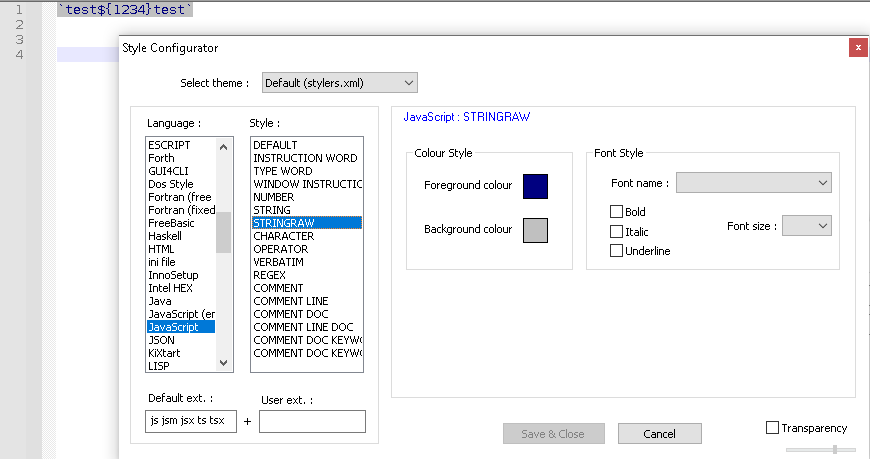Image resolution: width=870 pixels, height=459 pixels.
Task: Open the Font size dropdown
Action: click(x=807, y=226)
